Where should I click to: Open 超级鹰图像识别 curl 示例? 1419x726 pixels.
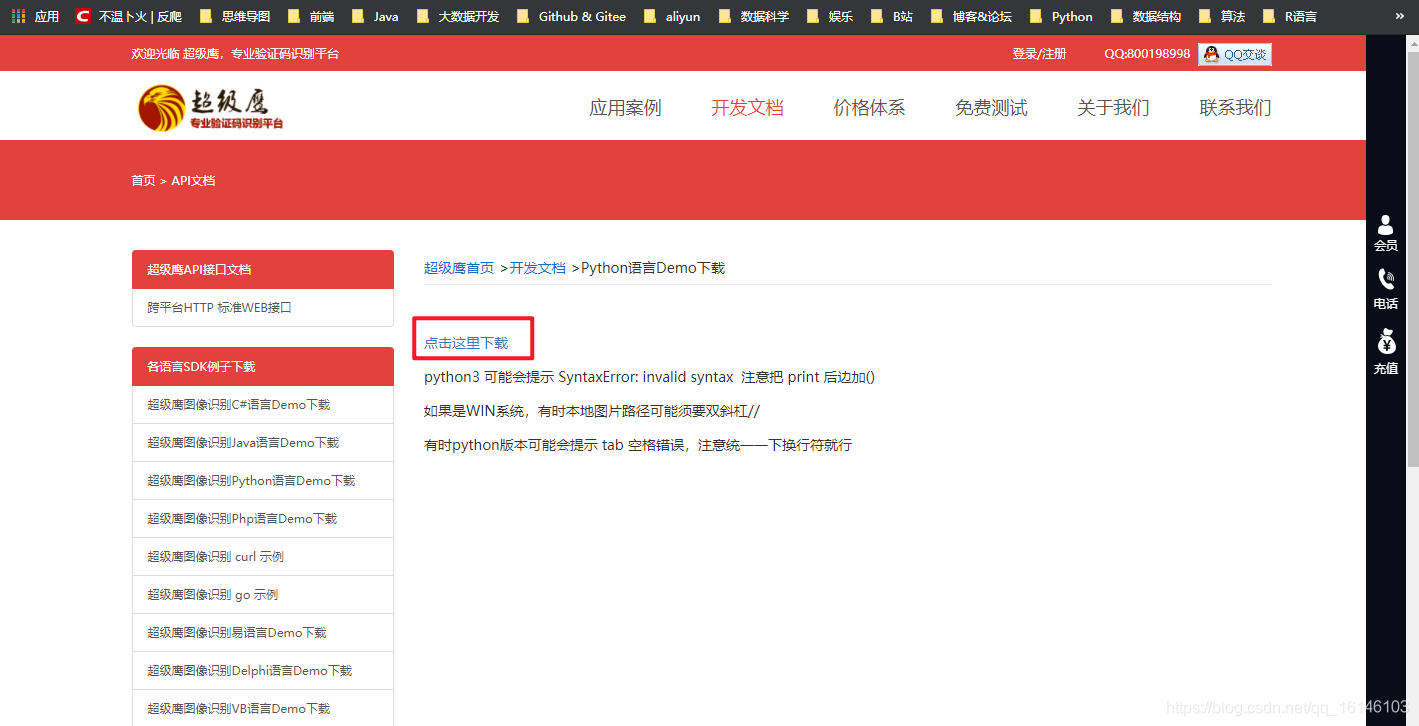click(263, 557)
